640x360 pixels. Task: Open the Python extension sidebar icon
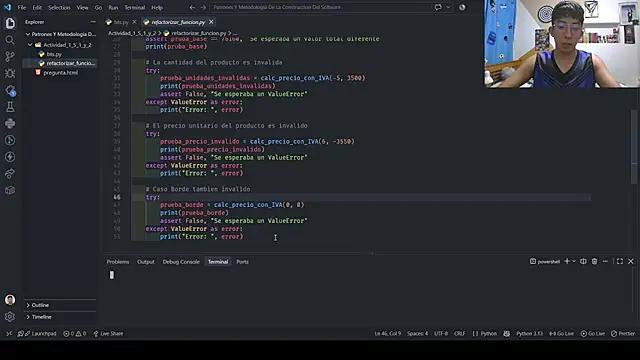(x=10, y=123)
